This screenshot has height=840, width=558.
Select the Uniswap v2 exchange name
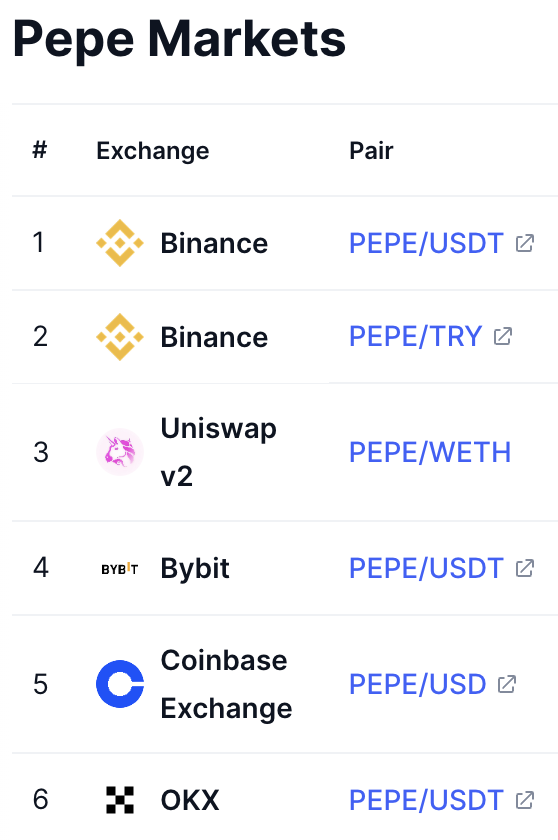click(x=218, y=452)
